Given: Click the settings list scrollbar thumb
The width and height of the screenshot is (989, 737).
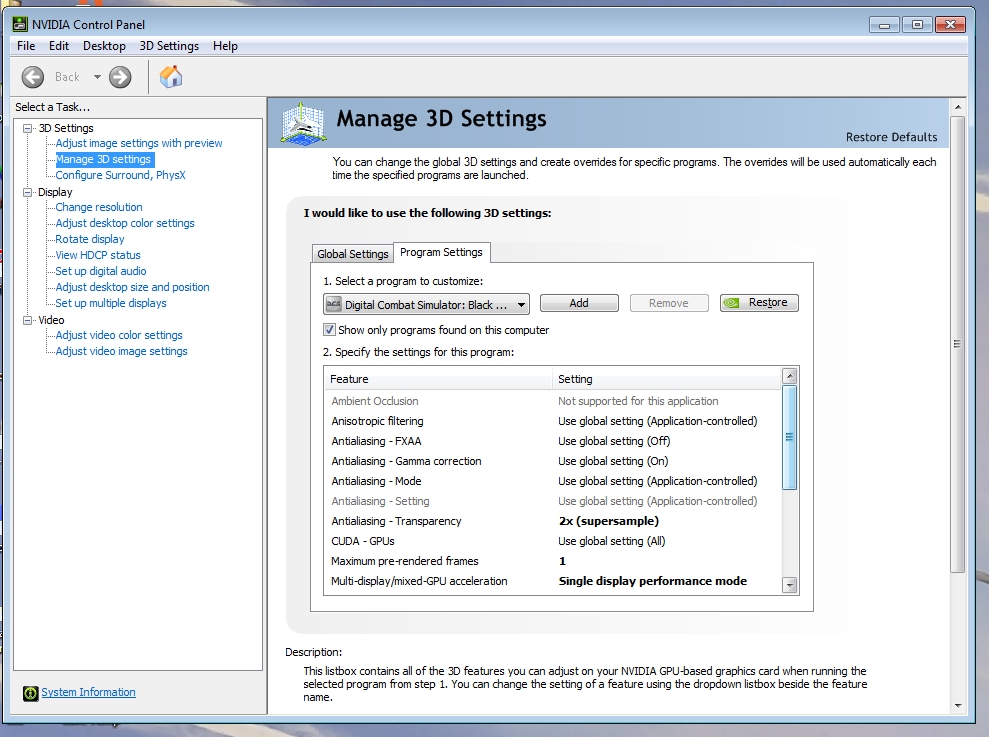Looking at the screenshot, I should tap(790, 437).
